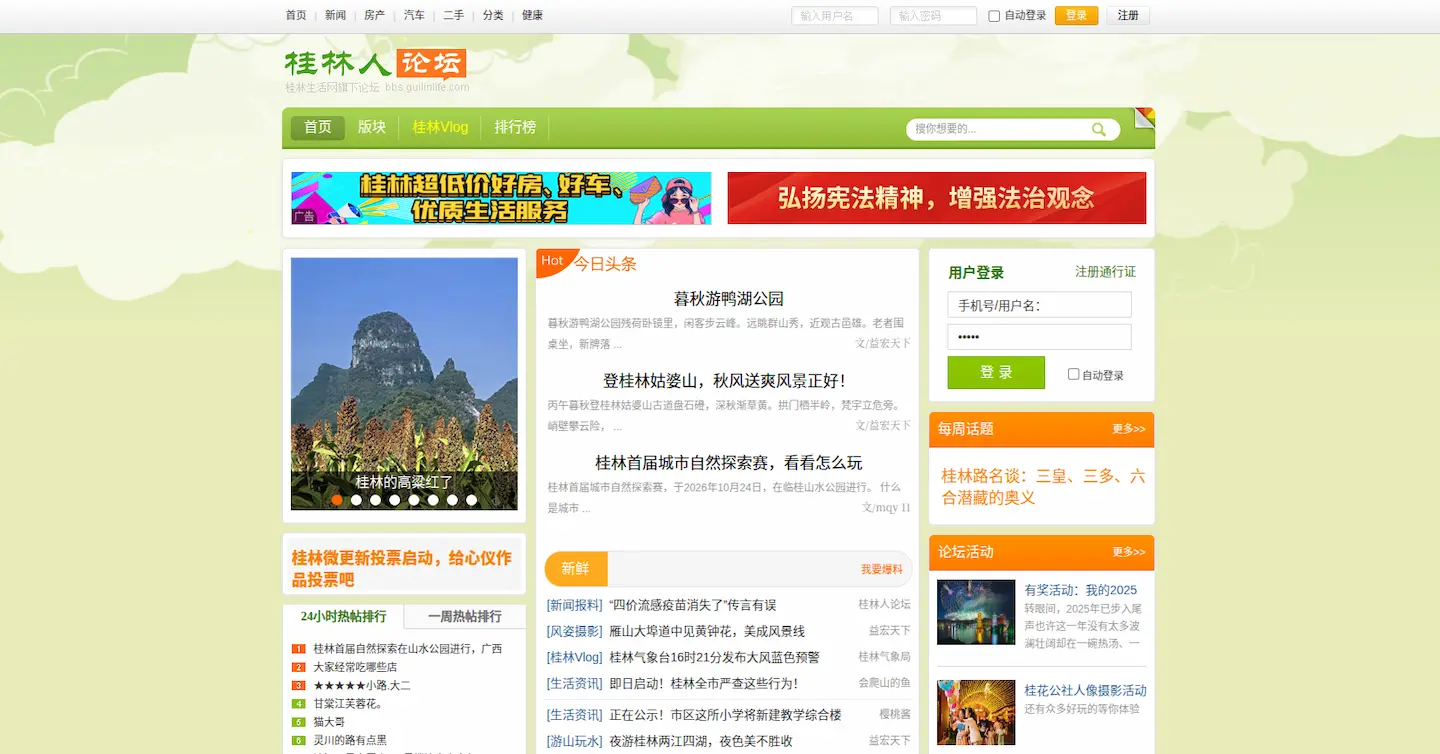The height and width of the screenshot is (754, 1440).
Task: Click the 搜你想要的 search box
Action: tap(1000, 129)
